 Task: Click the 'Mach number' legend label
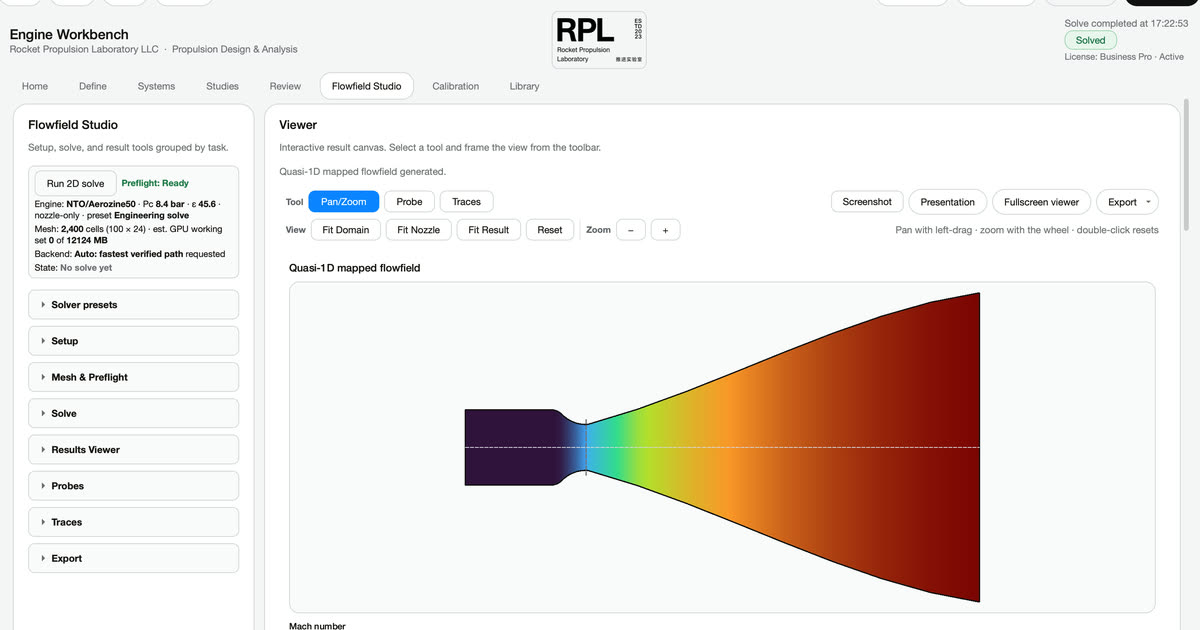317,626
